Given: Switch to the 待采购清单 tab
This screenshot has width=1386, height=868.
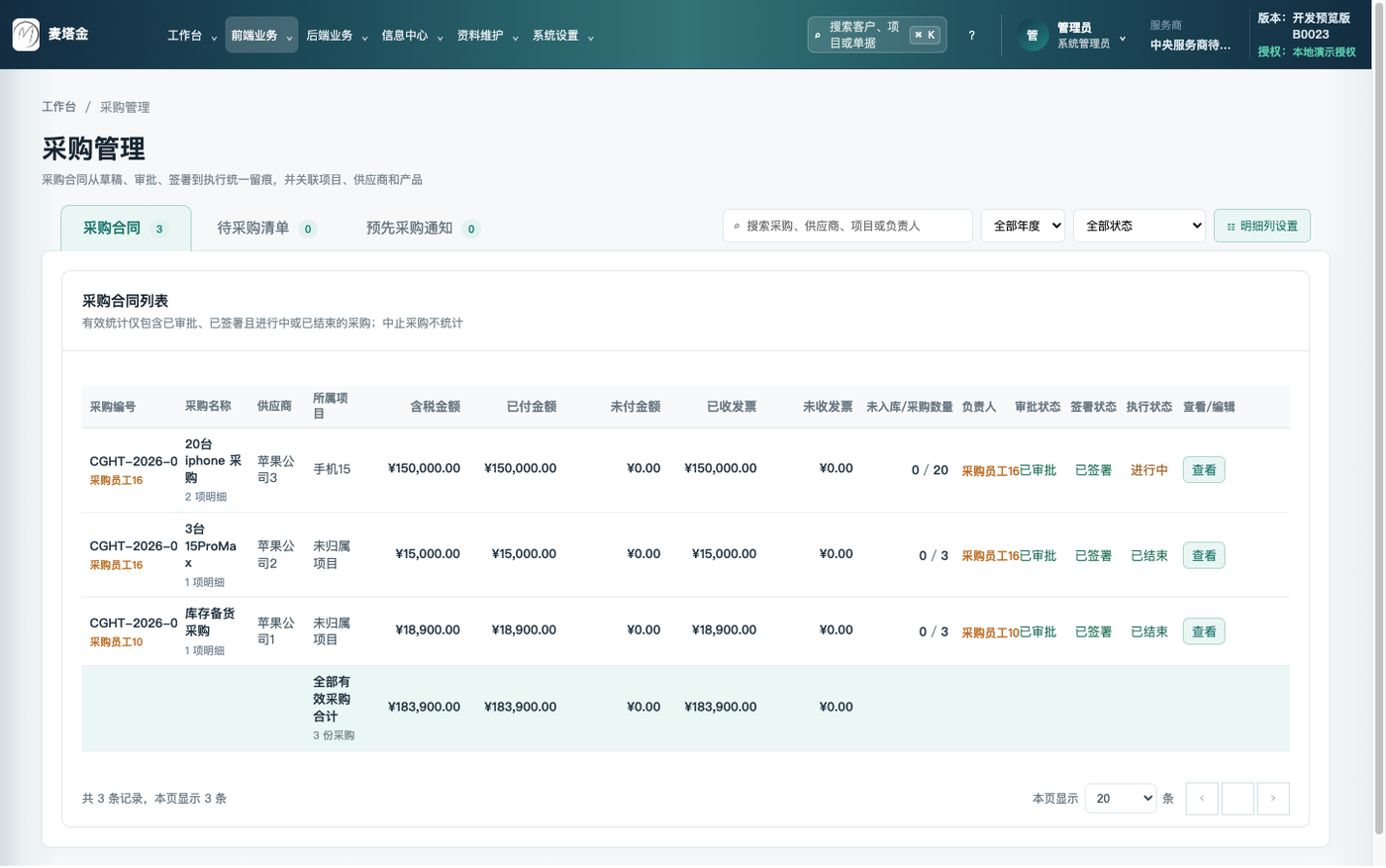Looking at the screenshot, I should (x=266, y=229).
